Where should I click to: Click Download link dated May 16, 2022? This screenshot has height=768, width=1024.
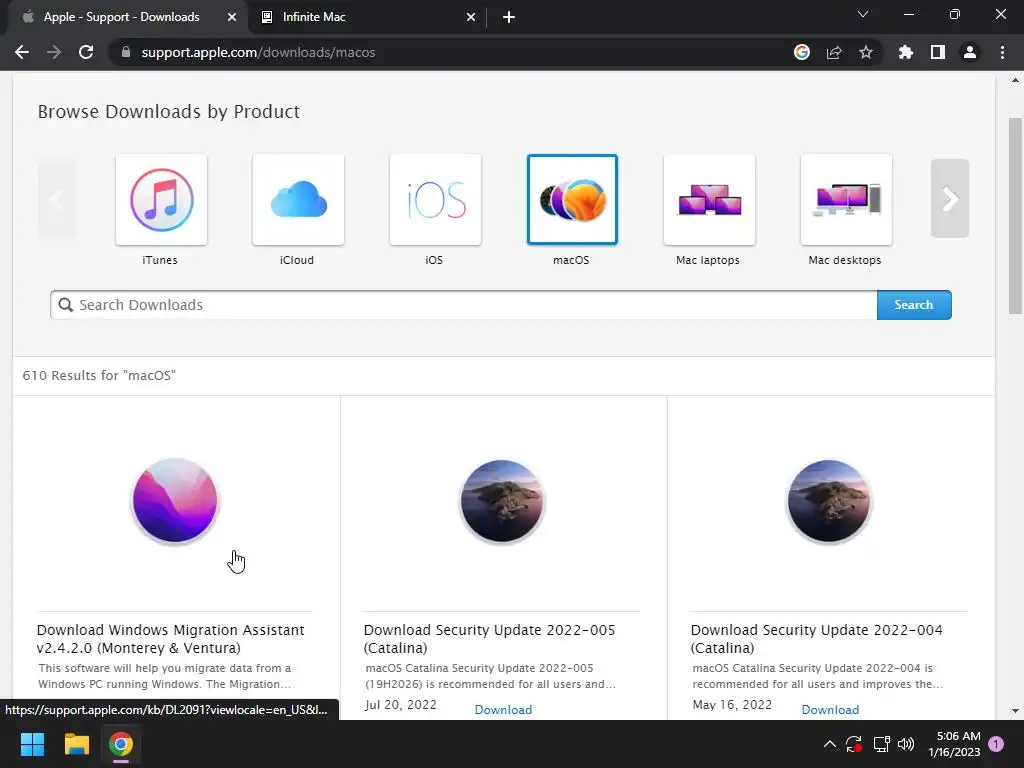pyautogui.click(x=830, y=709)
